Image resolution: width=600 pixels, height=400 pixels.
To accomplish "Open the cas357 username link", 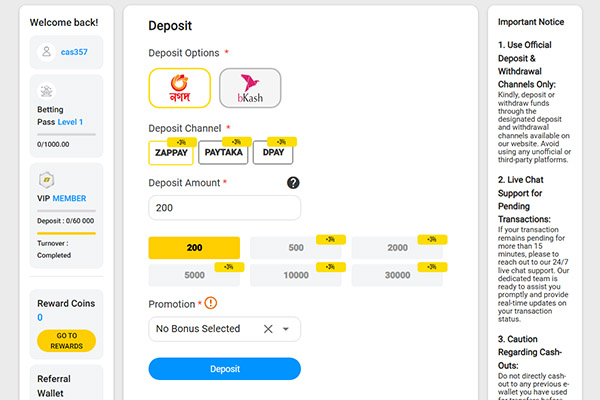I will (75, 52).
